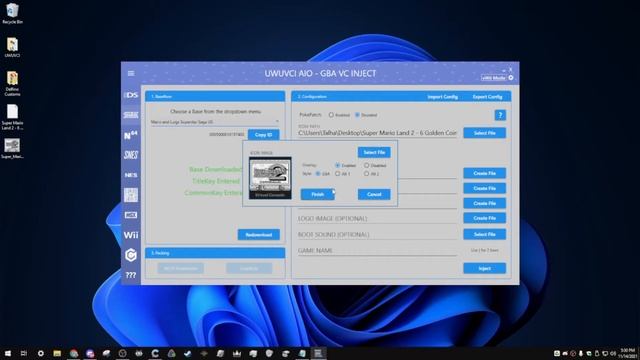
Task: Expand the base game dropdown
Action: coord(215,122)
